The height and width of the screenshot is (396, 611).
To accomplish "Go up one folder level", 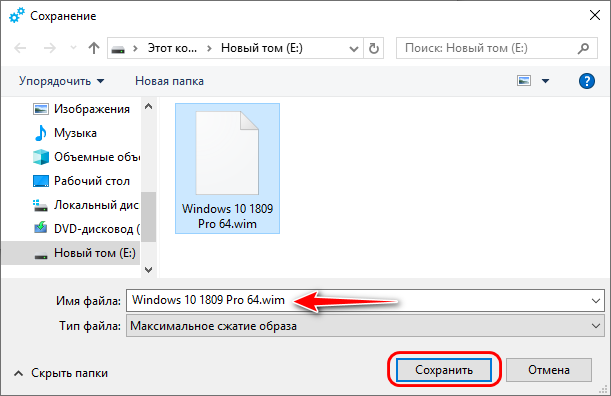I will (94, 48).
